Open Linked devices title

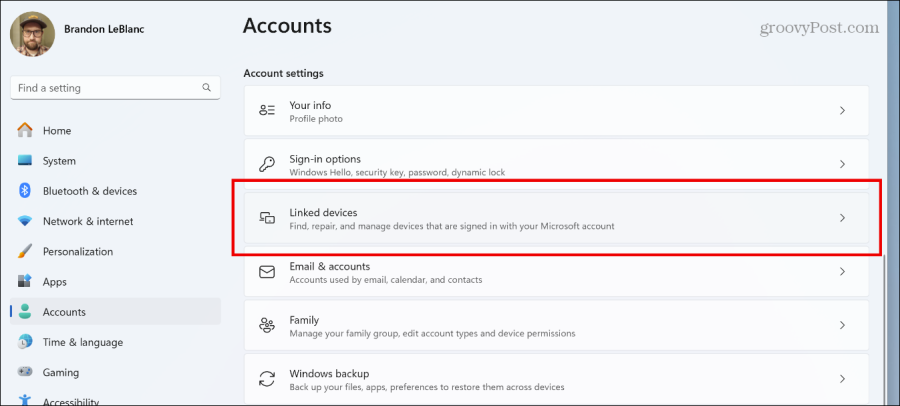pyautogui.click(x=323, y=212)
